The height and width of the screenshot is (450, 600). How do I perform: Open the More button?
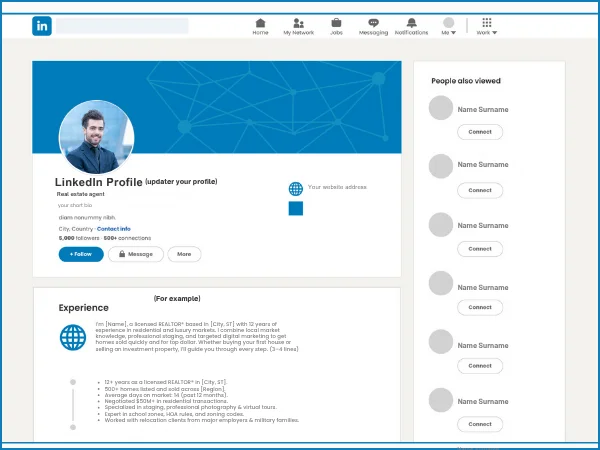(x=184, y=254)
